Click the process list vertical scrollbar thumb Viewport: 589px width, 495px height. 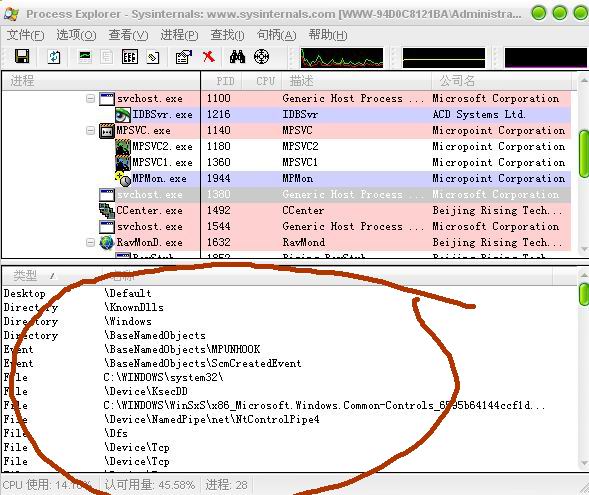click(583, 154)
